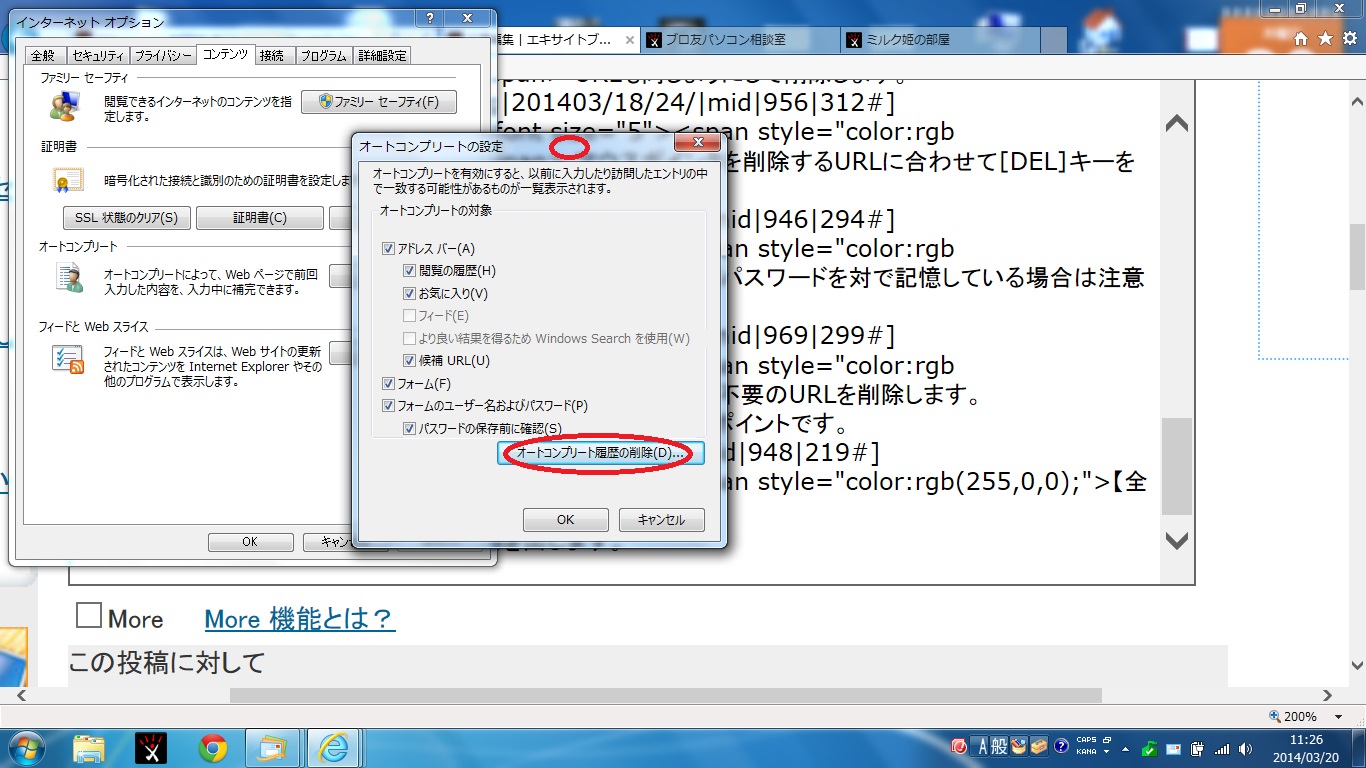
Task: Open a new blank IE tab
Action: click(1055, 40)
